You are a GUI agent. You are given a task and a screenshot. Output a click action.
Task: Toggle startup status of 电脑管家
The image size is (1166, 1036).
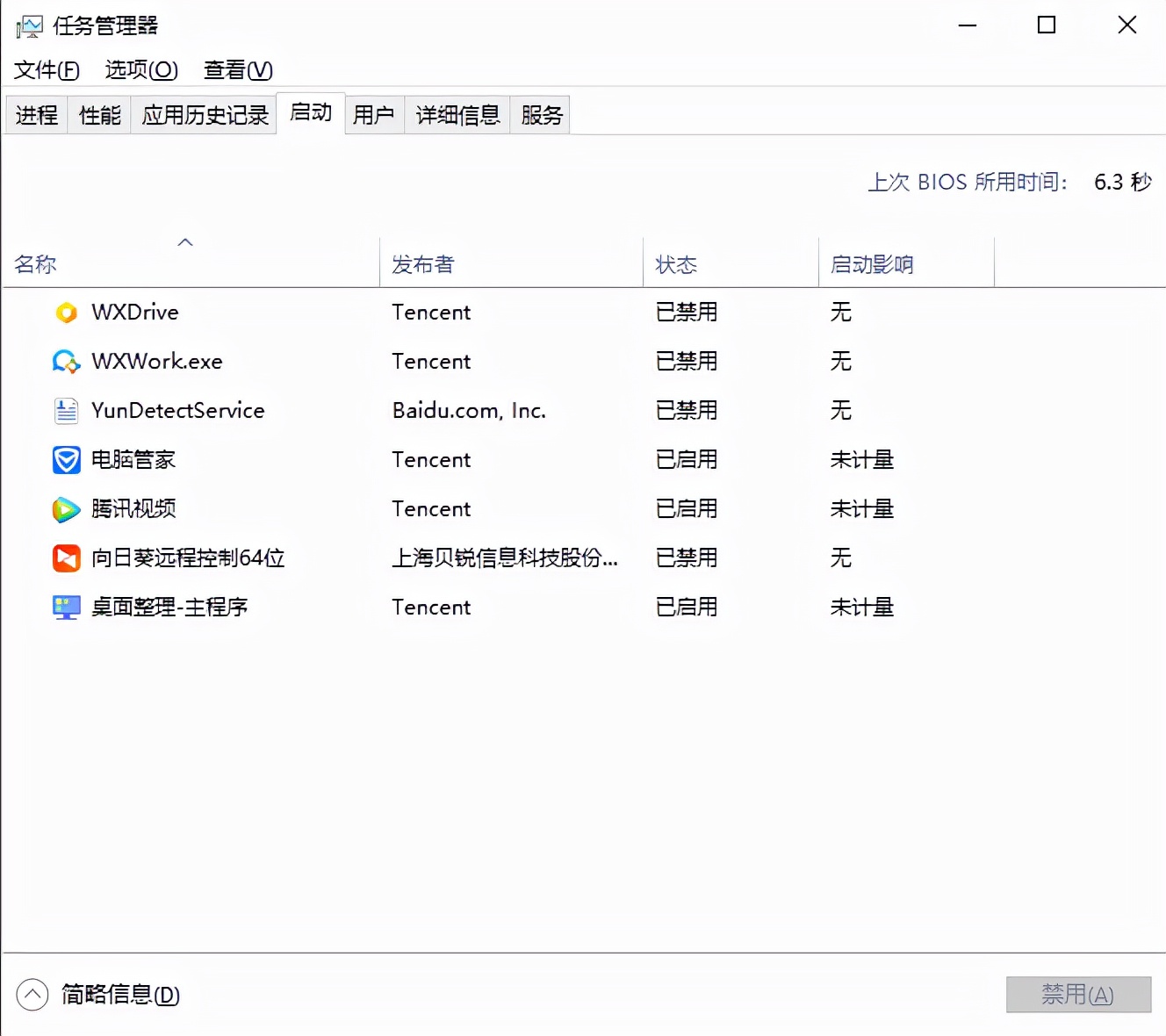(687, 459)
